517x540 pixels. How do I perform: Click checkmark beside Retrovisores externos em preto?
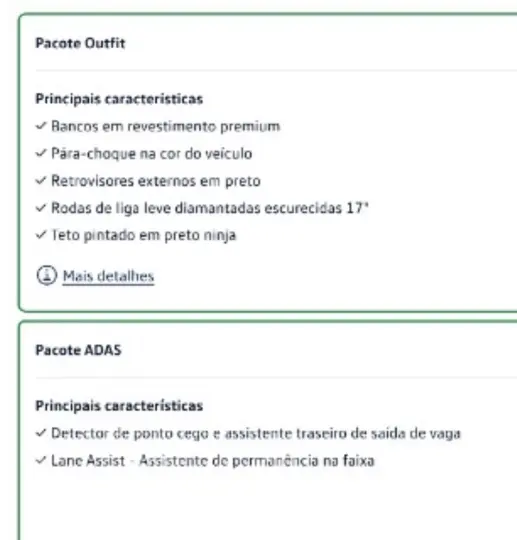pos(41,180)
